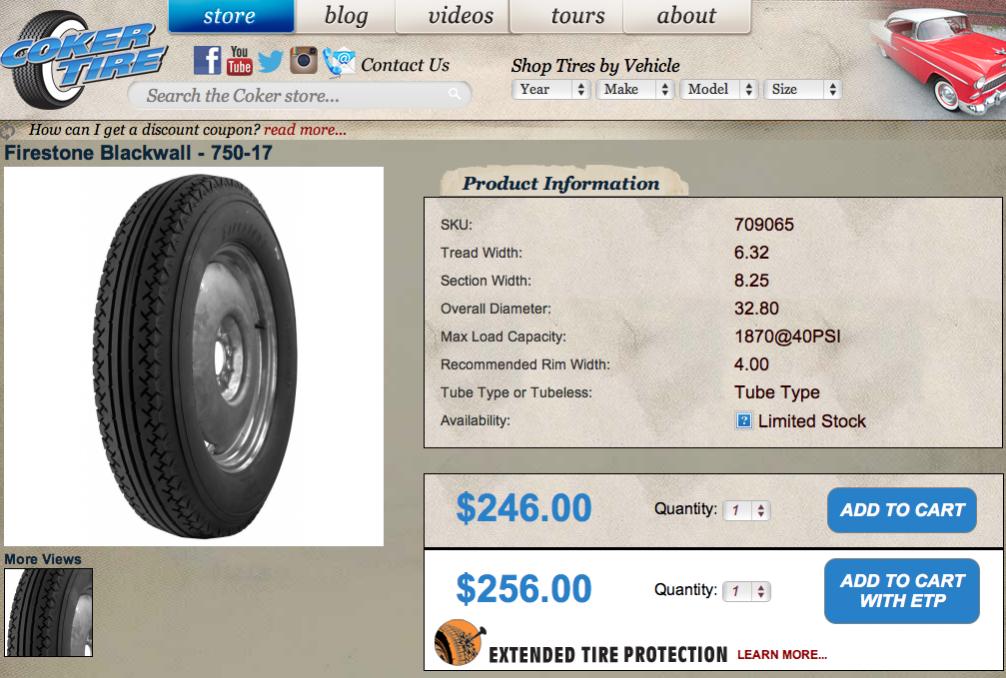Open the Instagram camera icon
The height and width of the screenshot is (678, 1006).
[x=303, y=60]
